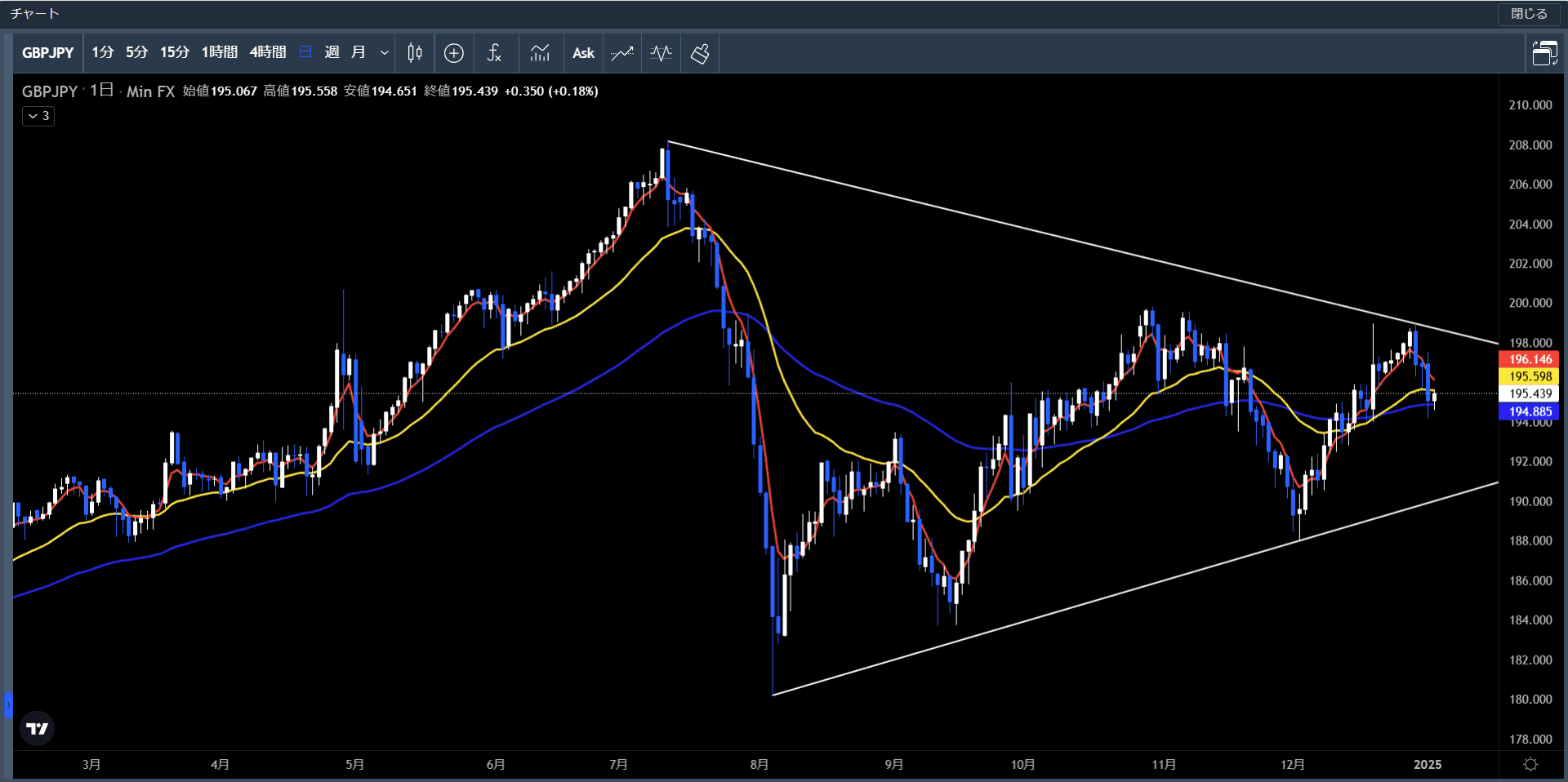This screenshot has width=1568, height=782.
Task: Click the 11月 date axis label
Action: pyautogui.click(x=1164, y=765)
